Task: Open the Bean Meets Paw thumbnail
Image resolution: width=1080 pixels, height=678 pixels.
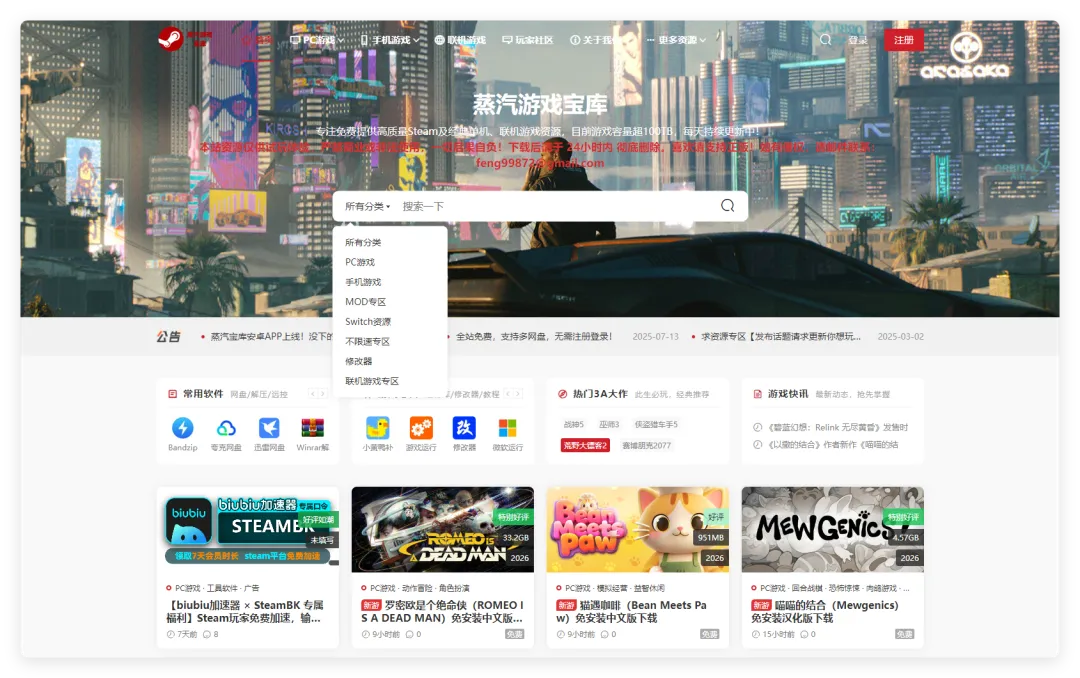Action: coord(638,529)
